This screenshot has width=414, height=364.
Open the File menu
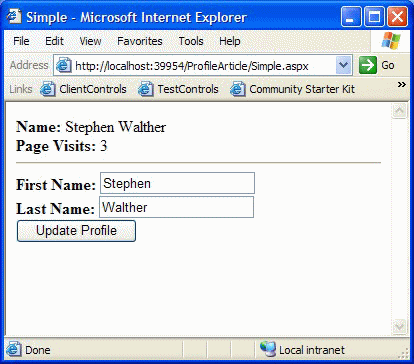point(21,41)
